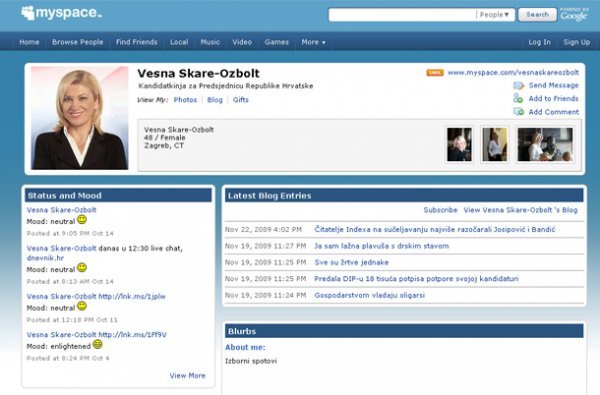The height and width of the screenshot is (395, 600).
Task: Click the first neutral mood smiley
Action: click(x=82, y=220)
